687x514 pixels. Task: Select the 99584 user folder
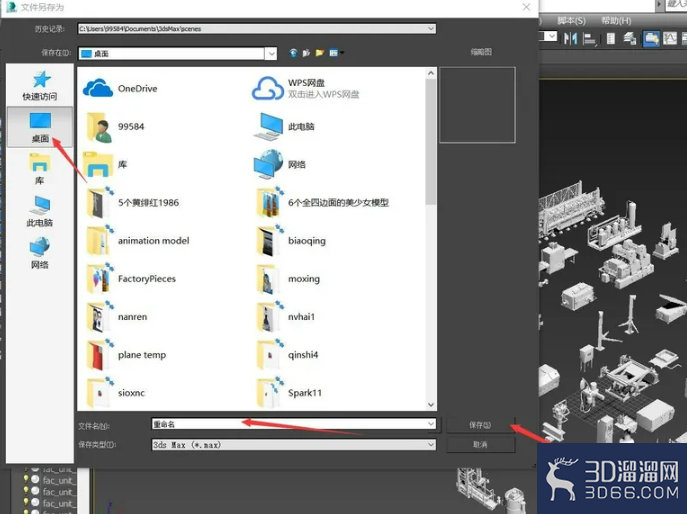115,127
